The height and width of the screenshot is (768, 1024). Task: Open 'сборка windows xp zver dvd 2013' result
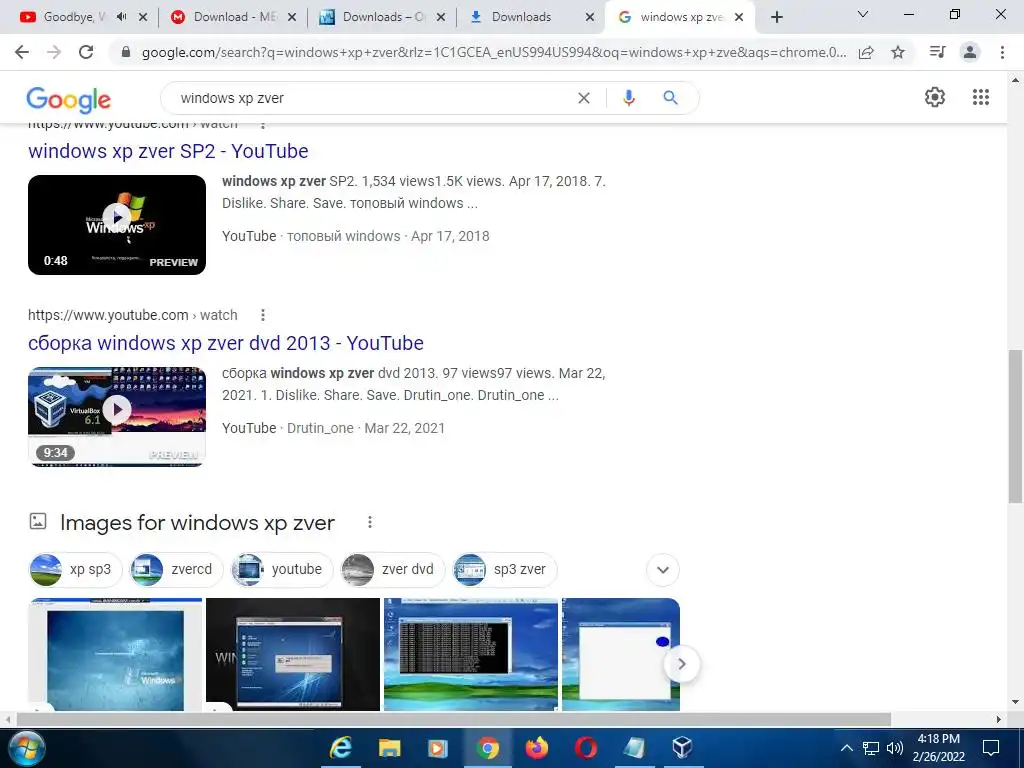click(226, 343)
